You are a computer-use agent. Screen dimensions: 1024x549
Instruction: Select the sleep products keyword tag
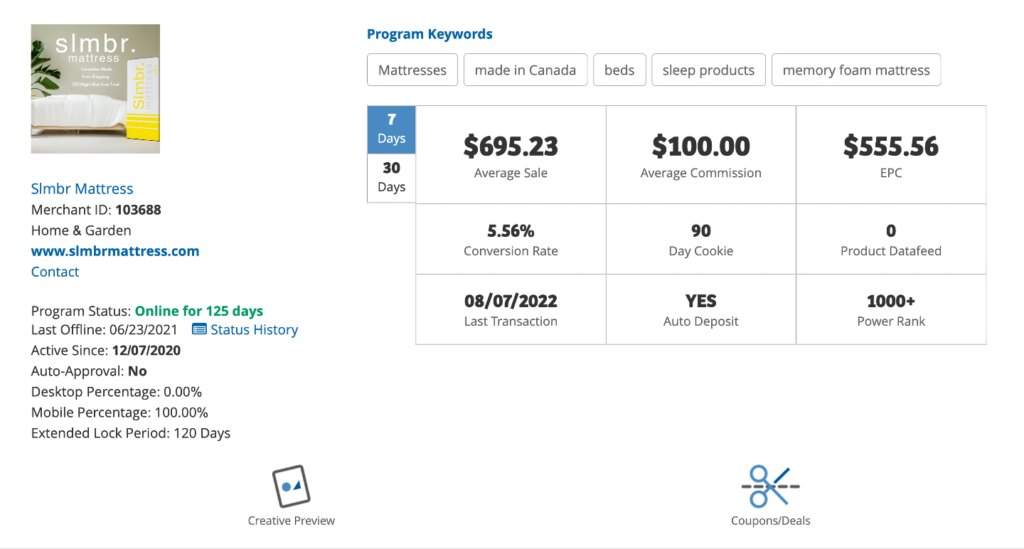coord(708,70)
